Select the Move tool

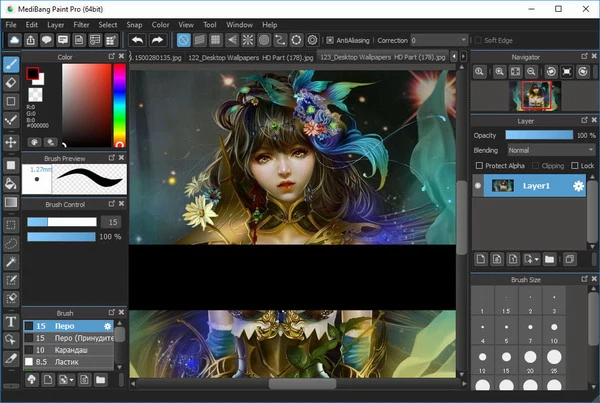coord(11,142)
